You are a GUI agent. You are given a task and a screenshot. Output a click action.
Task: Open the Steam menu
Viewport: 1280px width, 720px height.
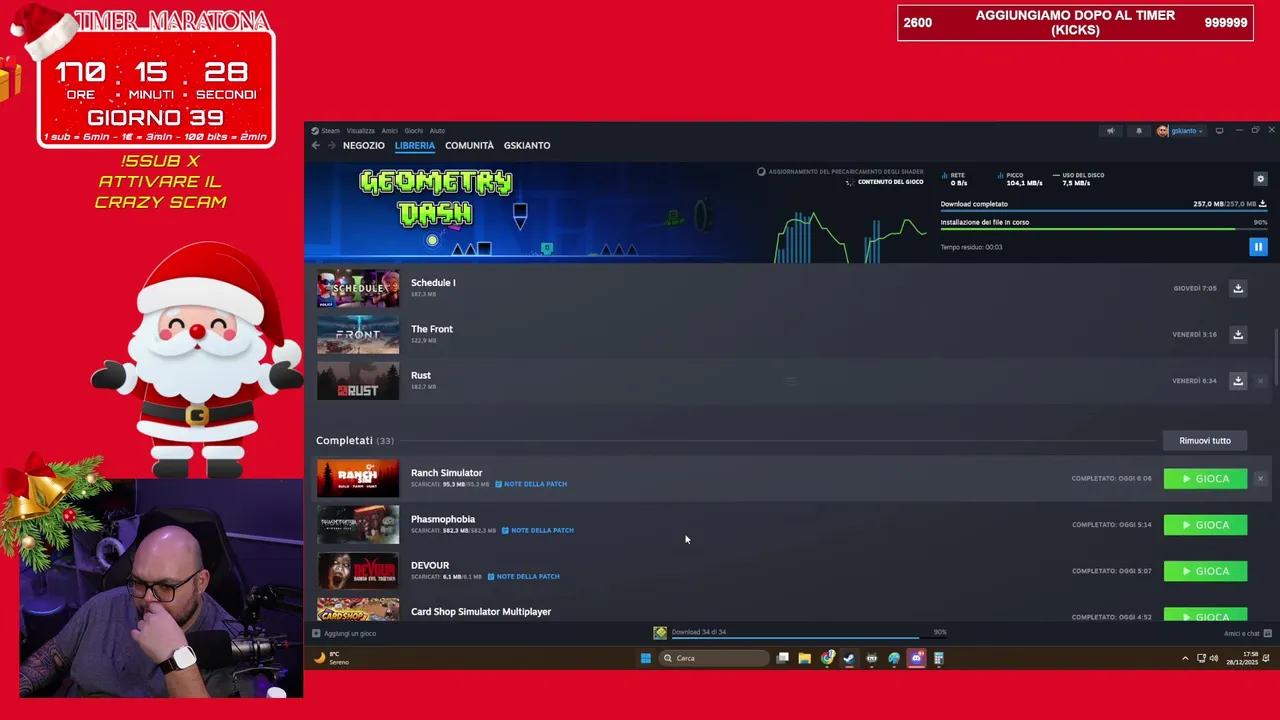[x=326, y=131]
